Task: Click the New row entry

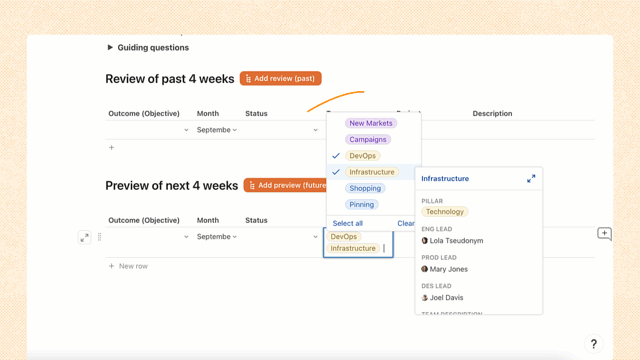Action: [128, 266]
